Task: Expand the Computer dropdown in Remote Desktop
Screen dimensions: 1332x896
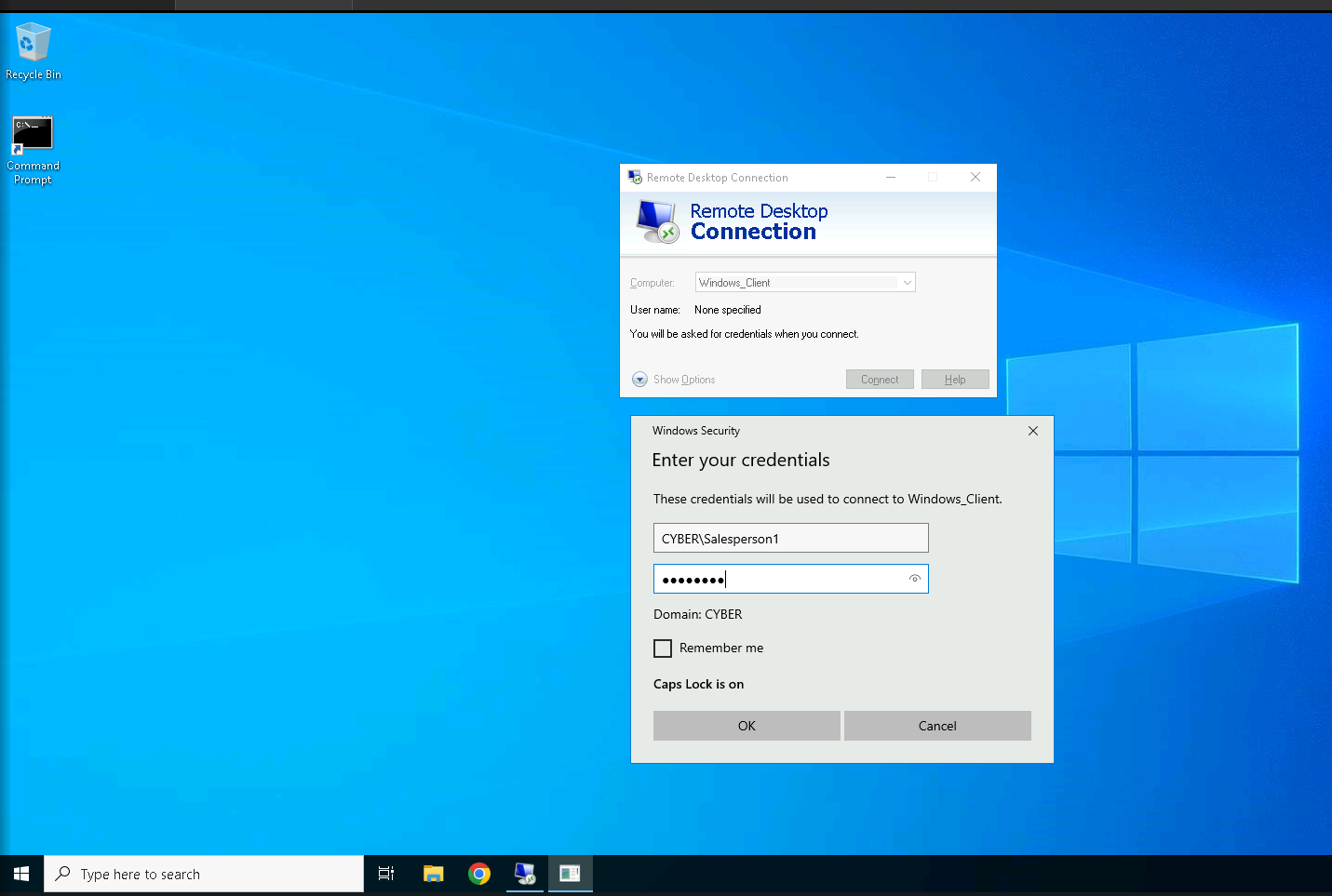Action: point(907,283)
